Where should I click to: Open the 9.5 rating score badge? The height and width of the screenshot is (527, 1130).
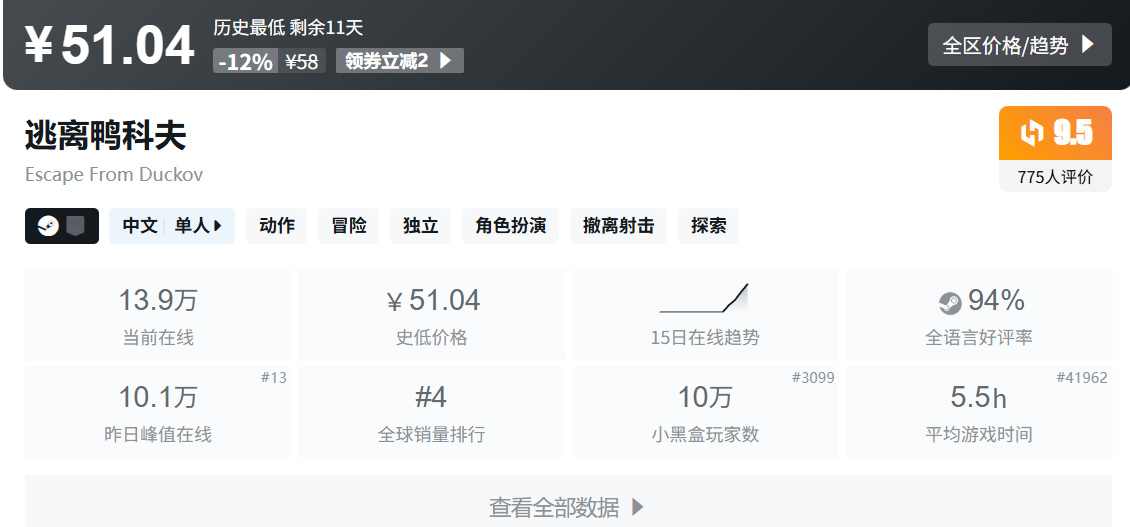[x=1055, y=133]
